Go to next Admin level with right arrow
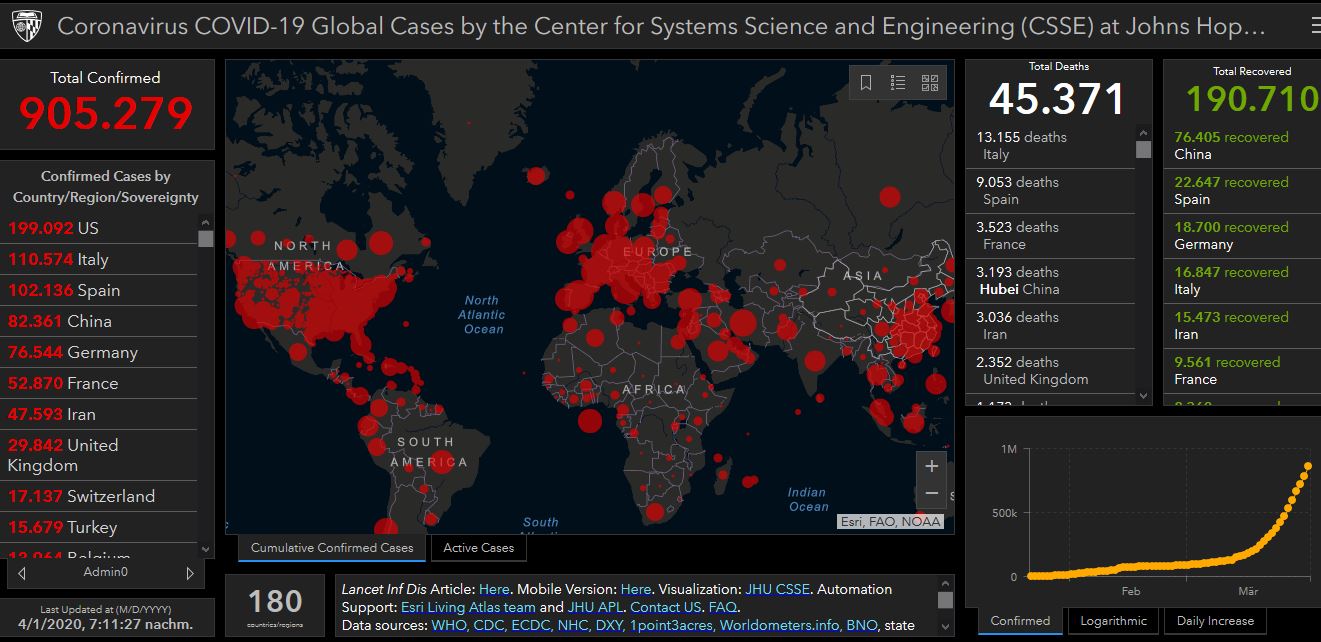Image resolution: width=1321 pixels, height=642 pixels. click(190, 573)
